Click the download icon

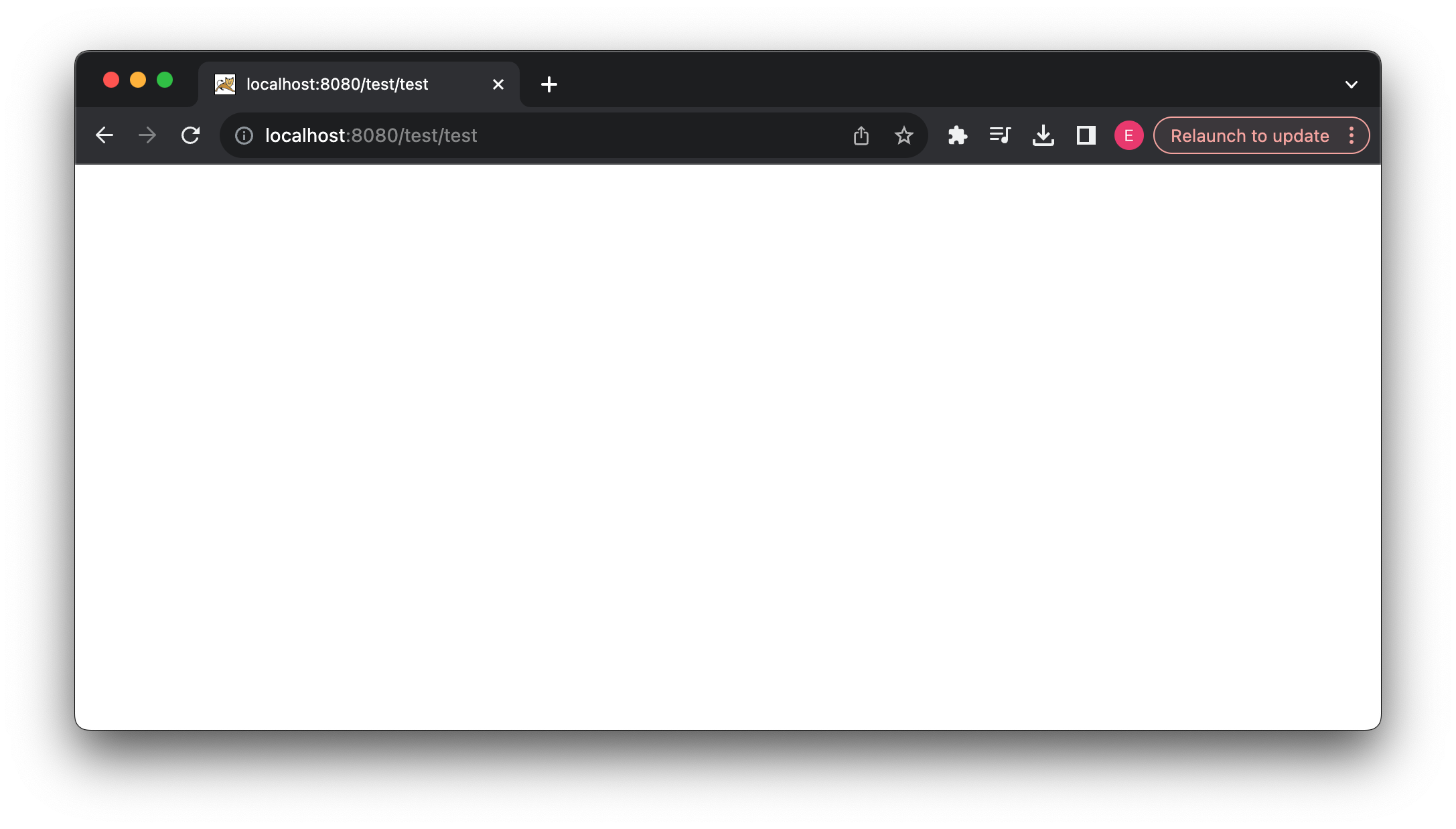(x=1043, y=136)
